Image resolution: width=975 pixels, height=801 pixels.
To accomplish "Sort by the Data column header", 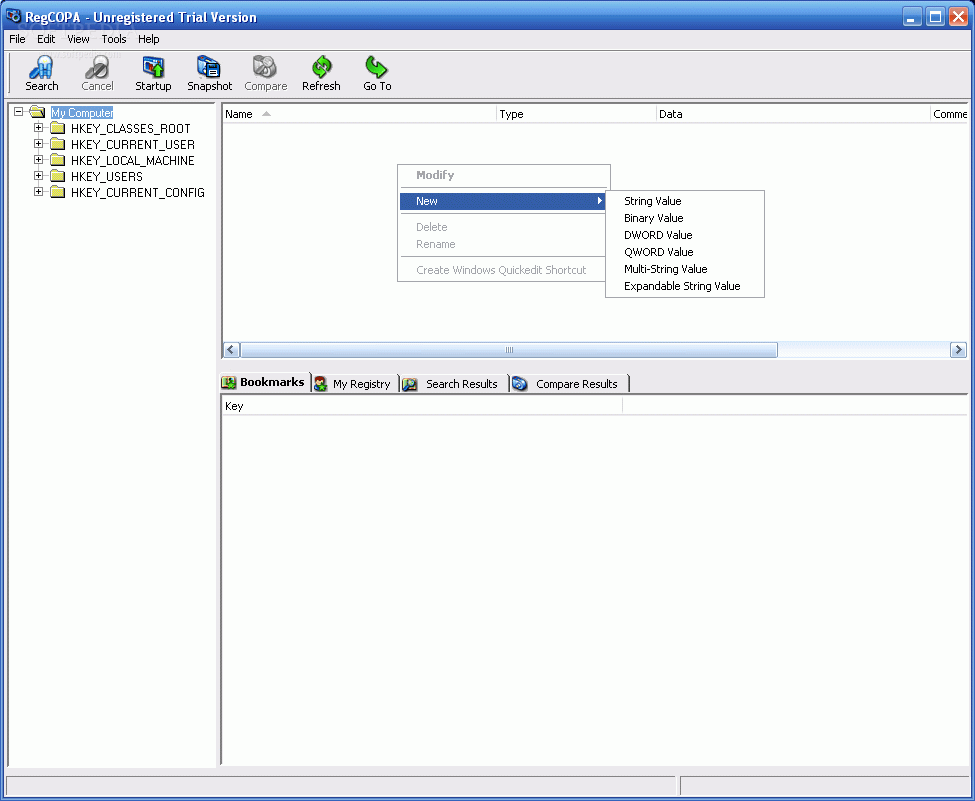I will coord(793,114).
